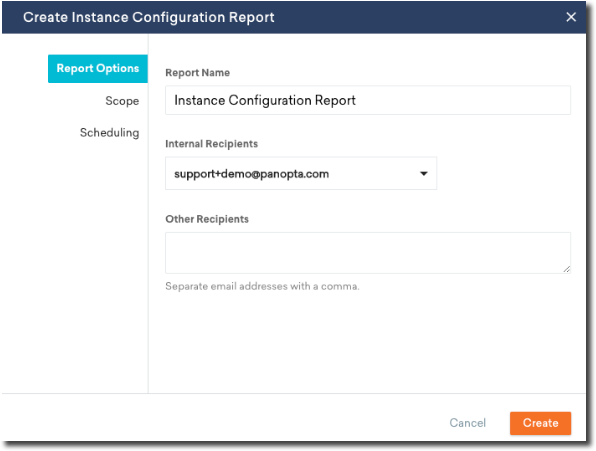Screen dimensions: 596x451
Task: Click the caret arrow in Internal Recipients
Action: coord(423,174)
